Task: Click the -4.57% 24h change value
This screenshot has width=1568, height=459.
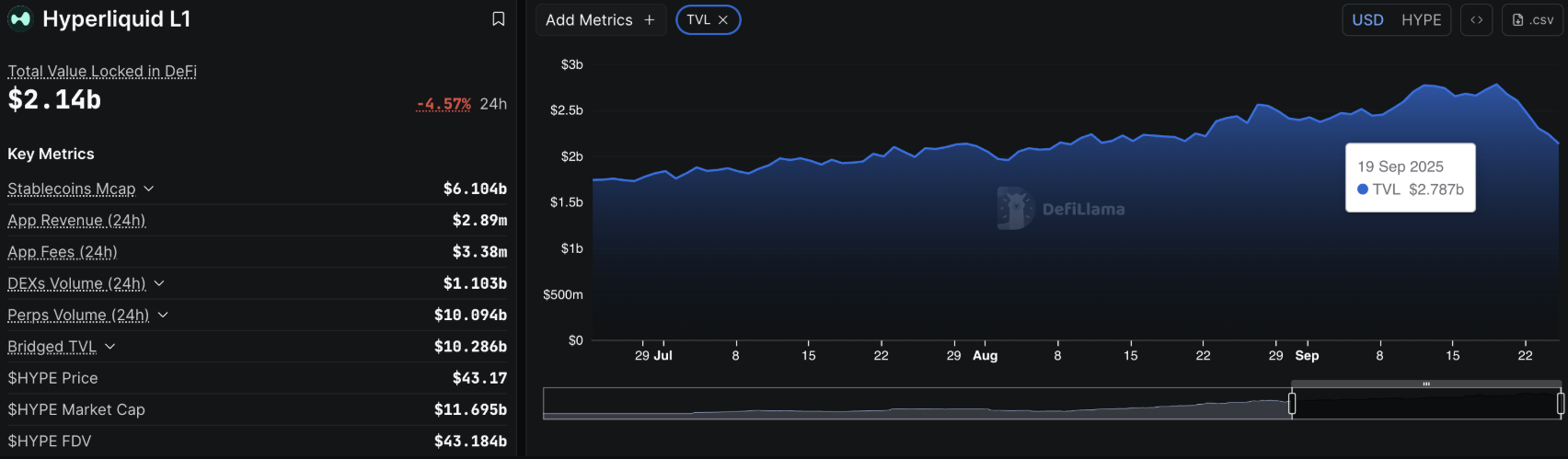Action: coord(444,104)
